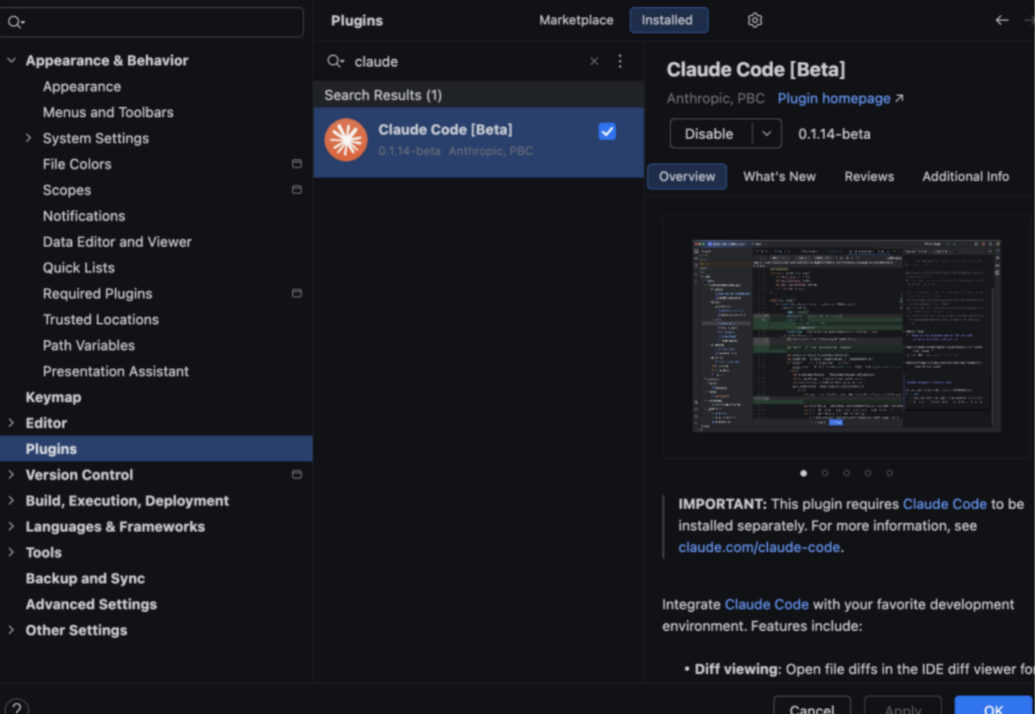
Task: Confirm with the OK button
Action: tap(993, 707)
